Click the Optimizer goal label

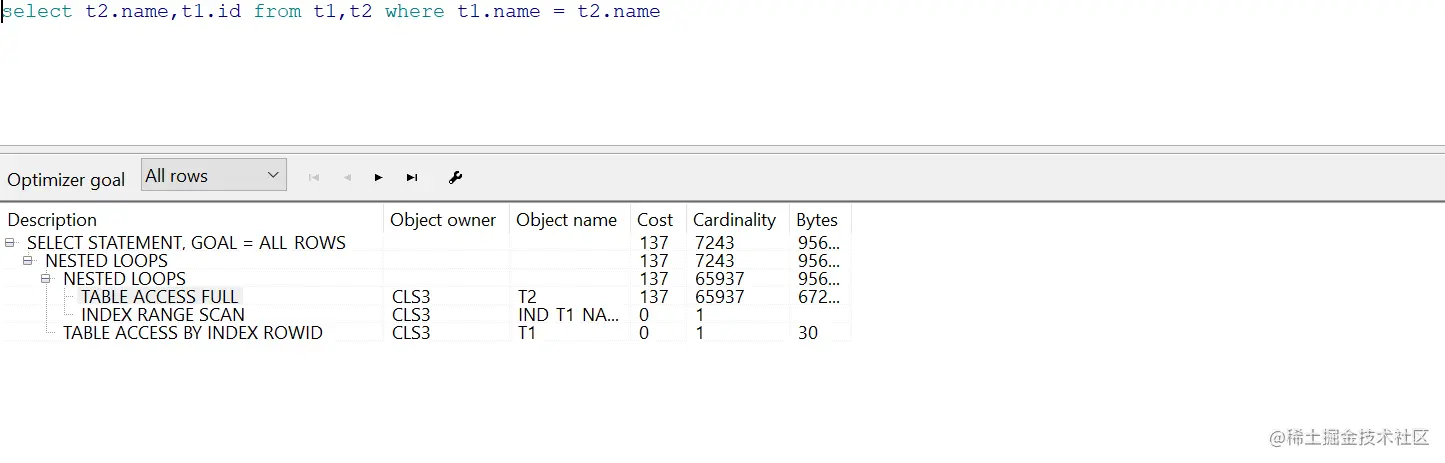(x=66, y=180)
